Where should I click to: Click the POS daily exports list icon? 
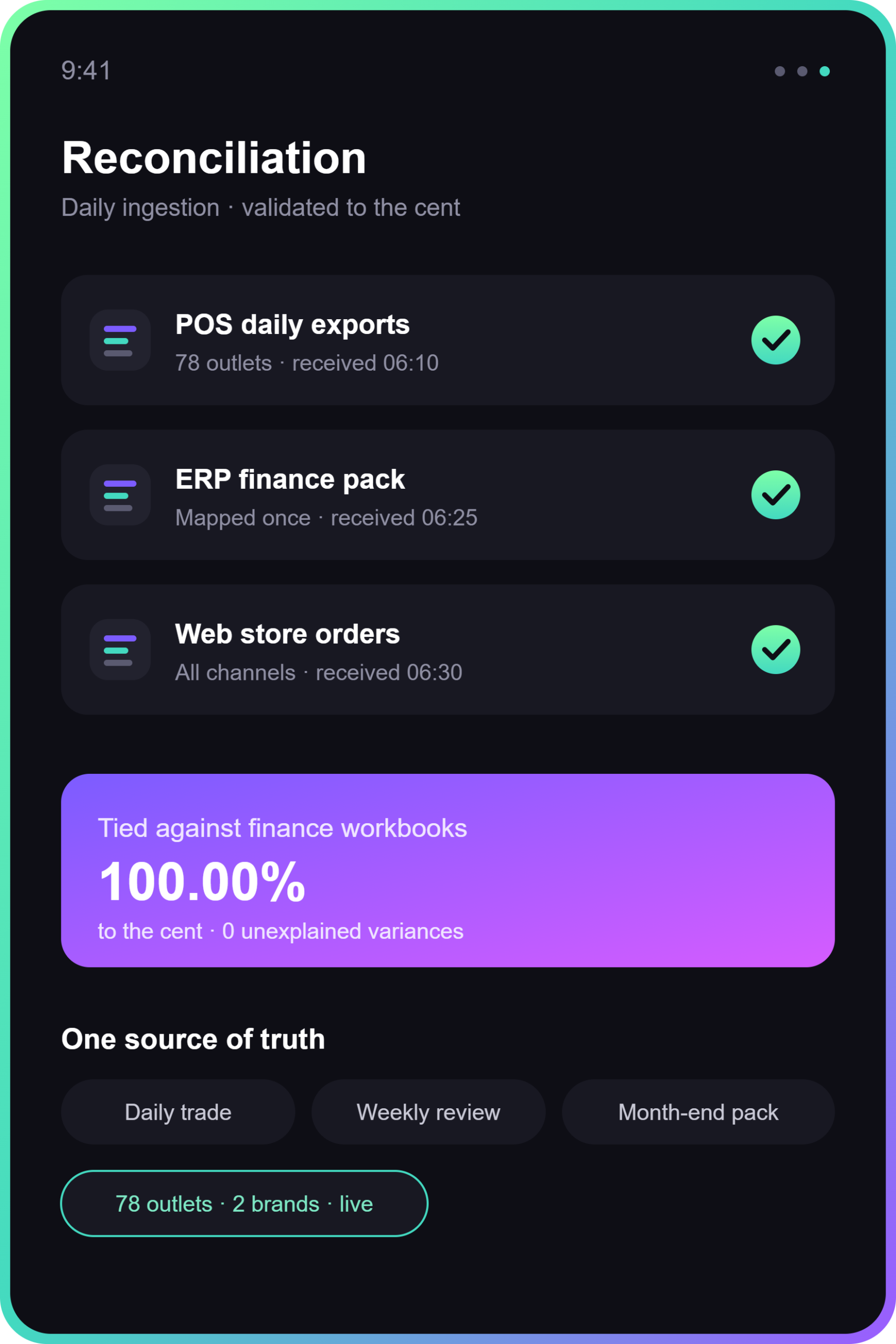tap(120, 340)
